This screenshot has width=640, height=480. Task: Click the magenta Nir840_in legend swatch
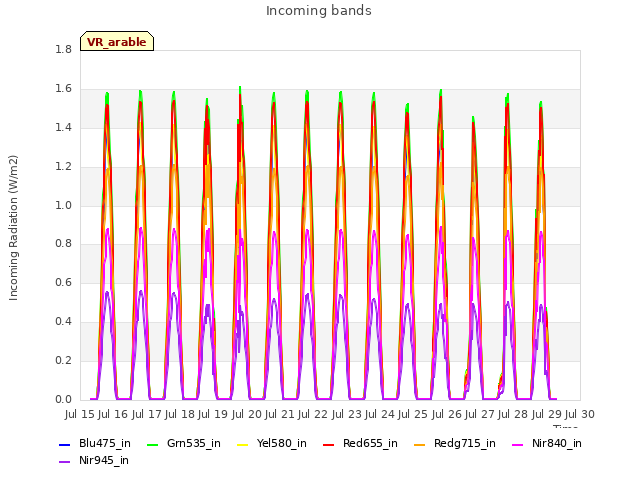coord(518,444)
